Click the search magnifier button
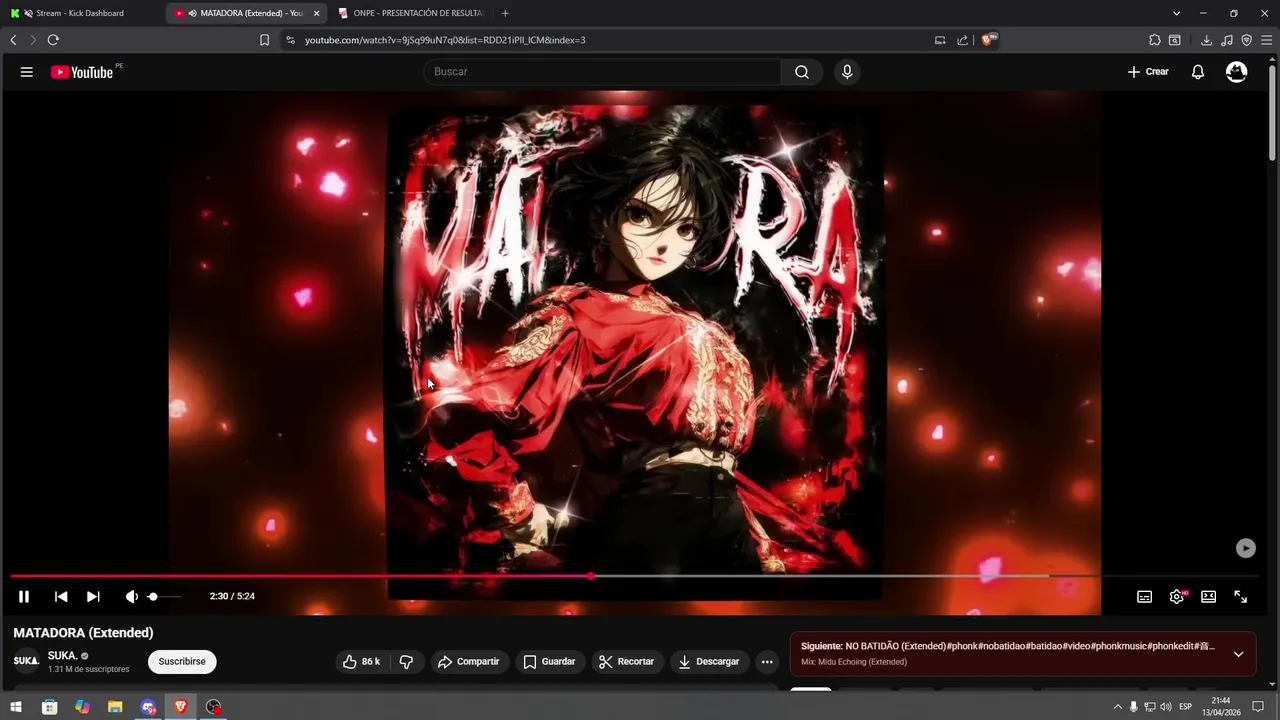This screenshot has width=1280, height=720. pyautogui.click(x=802, y=72)
